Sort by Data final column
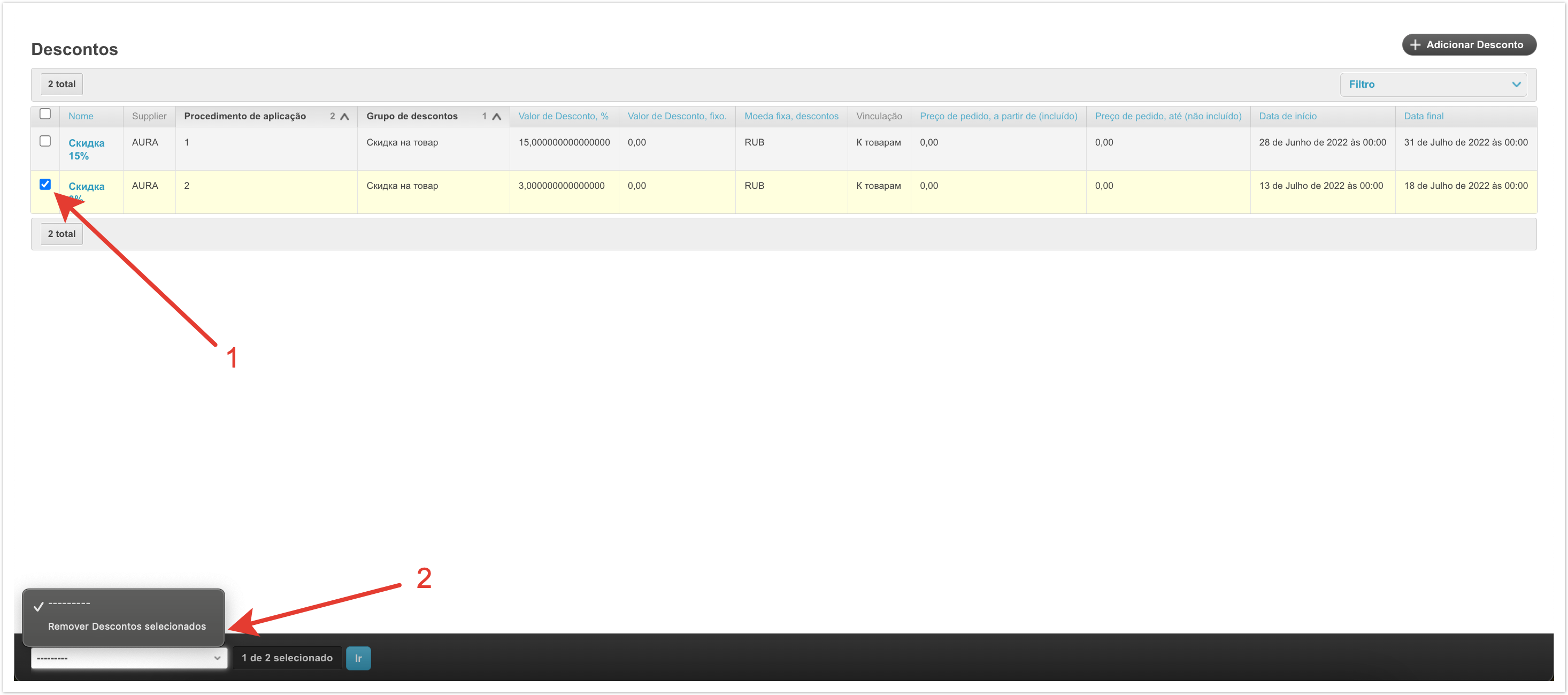 [x=1423, y=116]
